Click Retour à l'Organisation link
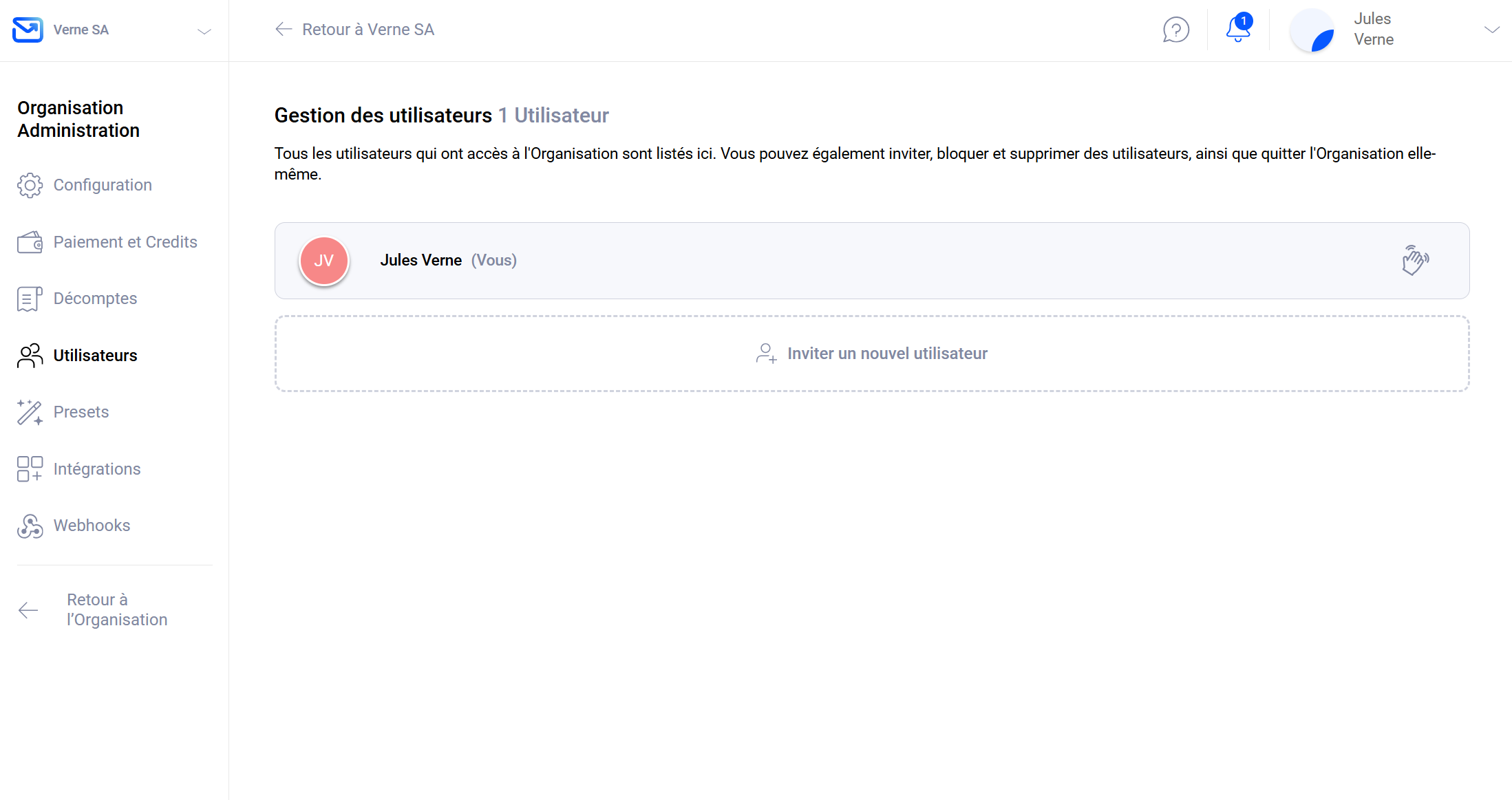Screen dimensions: 1512x800 [116, 609]
